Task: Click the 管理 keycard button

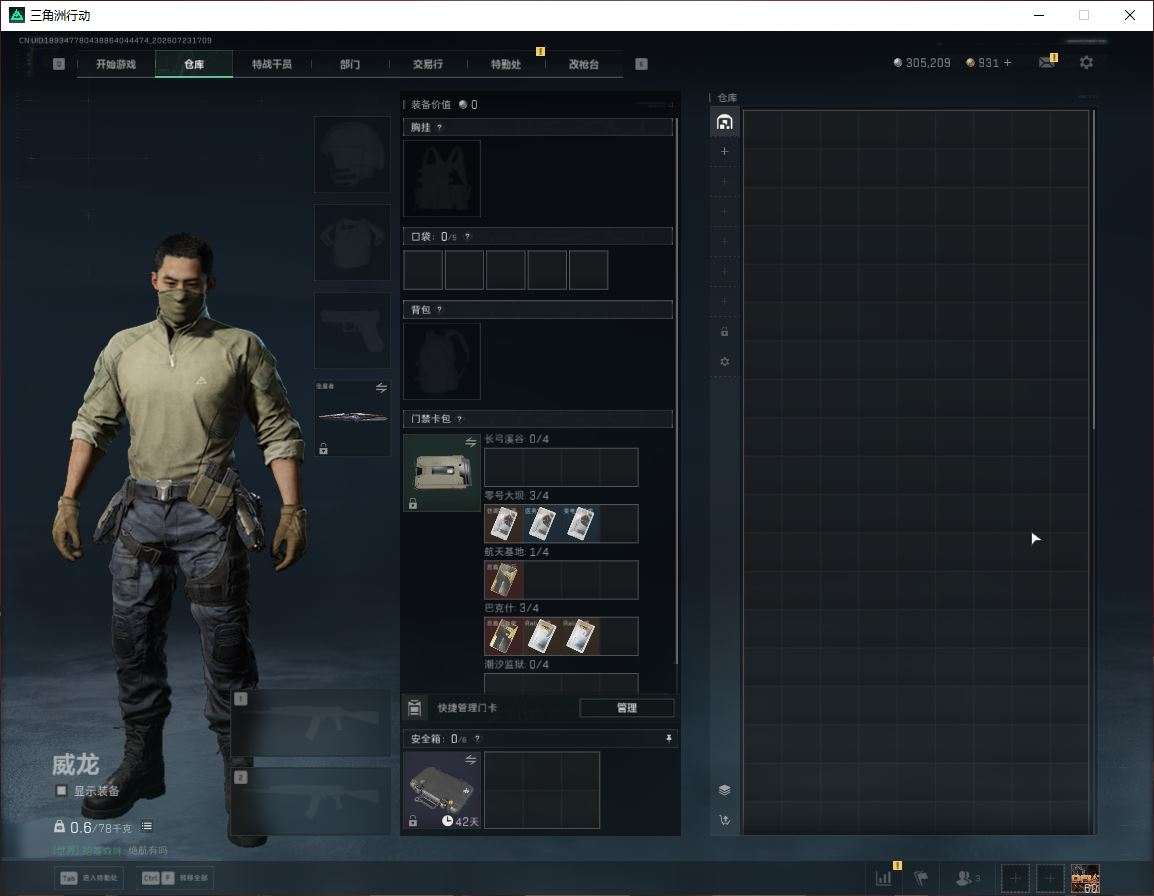Action: point(626,708)
